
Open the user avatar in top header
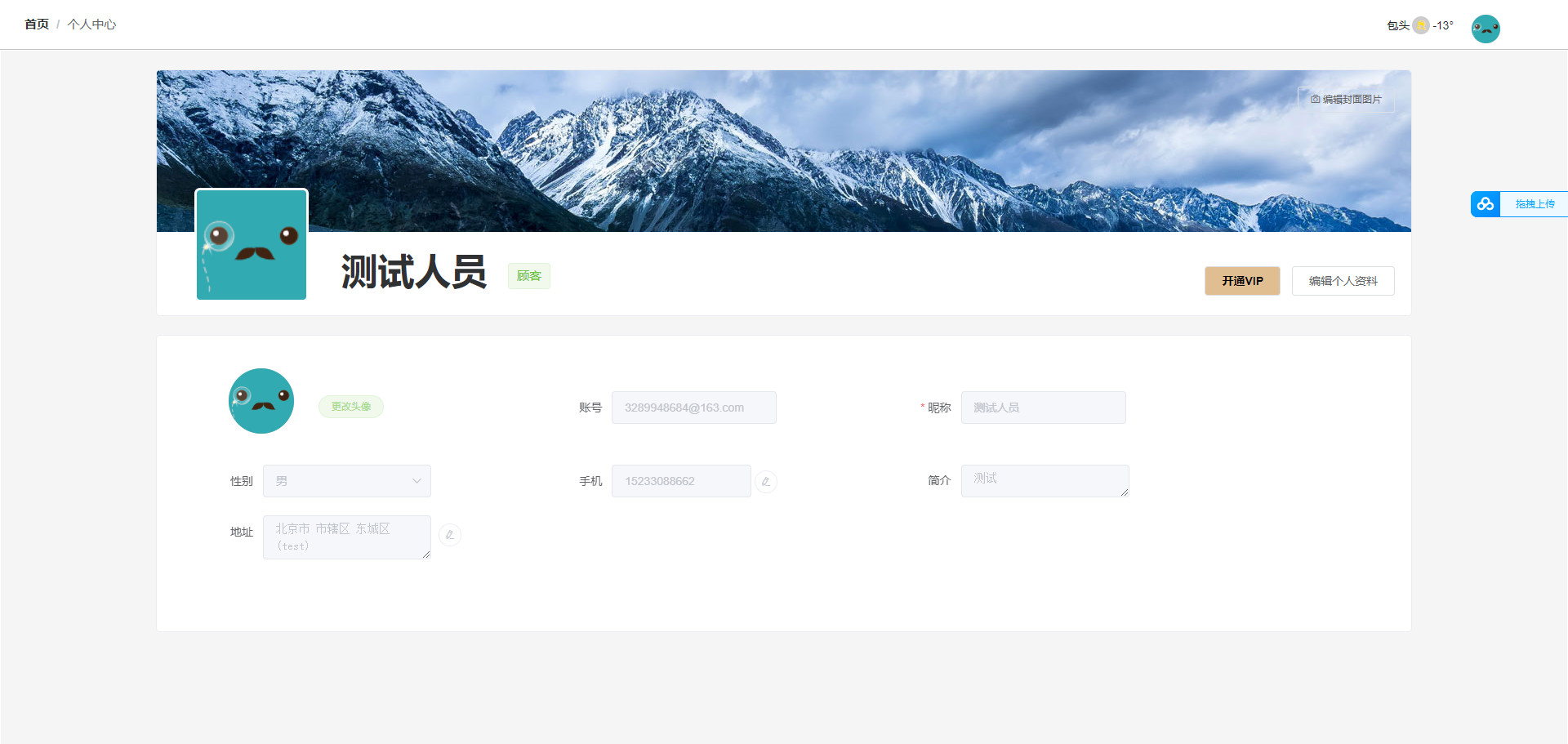point(1486,29)
